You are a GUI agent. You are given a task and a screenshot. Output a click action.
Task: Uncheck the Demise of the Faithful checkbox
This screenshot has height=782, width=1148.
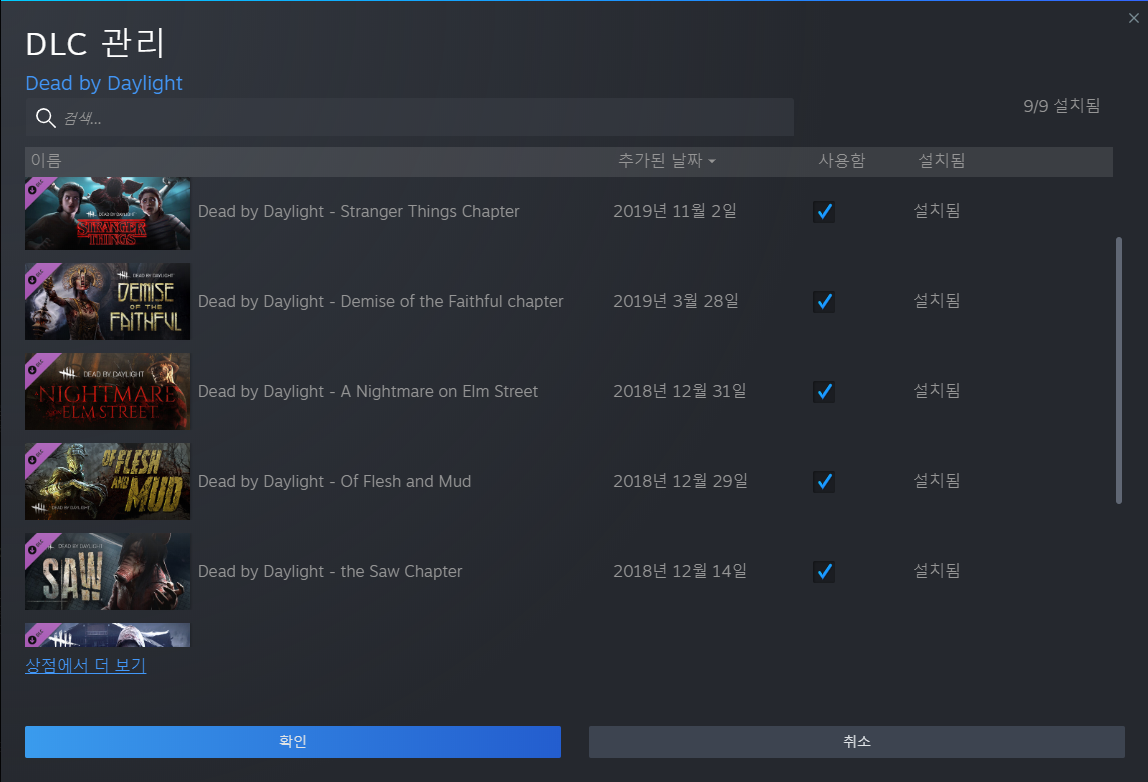point(824,302)
